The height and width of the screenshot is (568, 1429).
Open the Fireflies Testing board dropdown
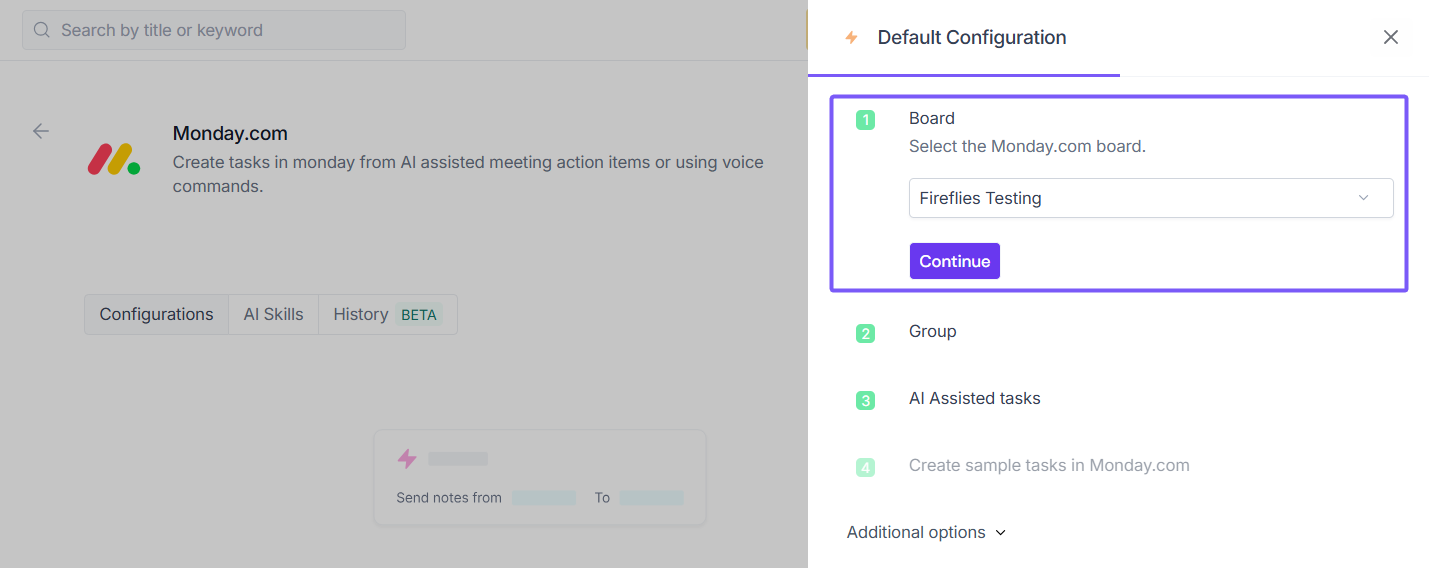pyautogui.click(x=1150, y=198)
